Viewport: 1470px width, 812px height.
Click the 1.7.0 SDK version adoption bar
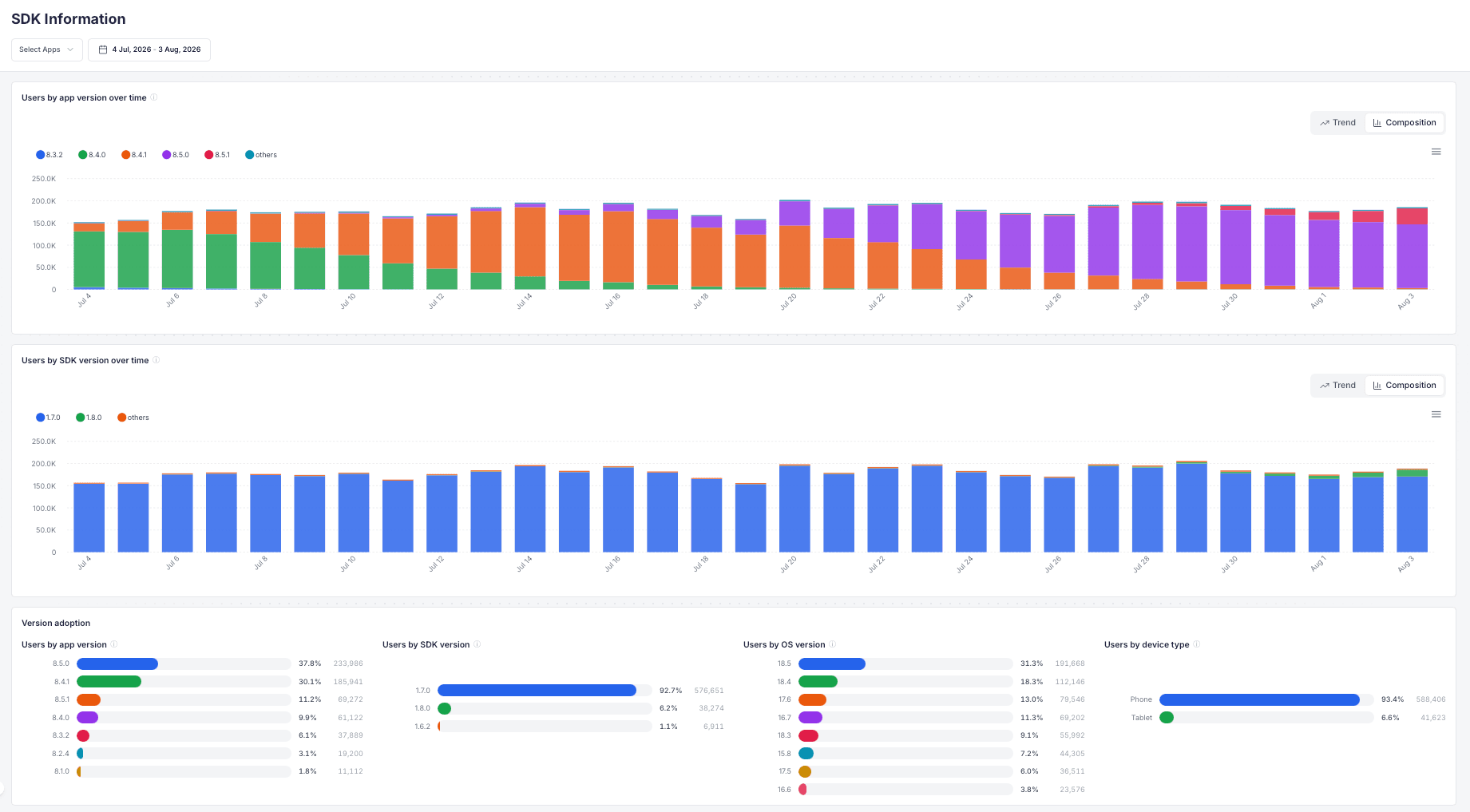click(x=537, y=691)
